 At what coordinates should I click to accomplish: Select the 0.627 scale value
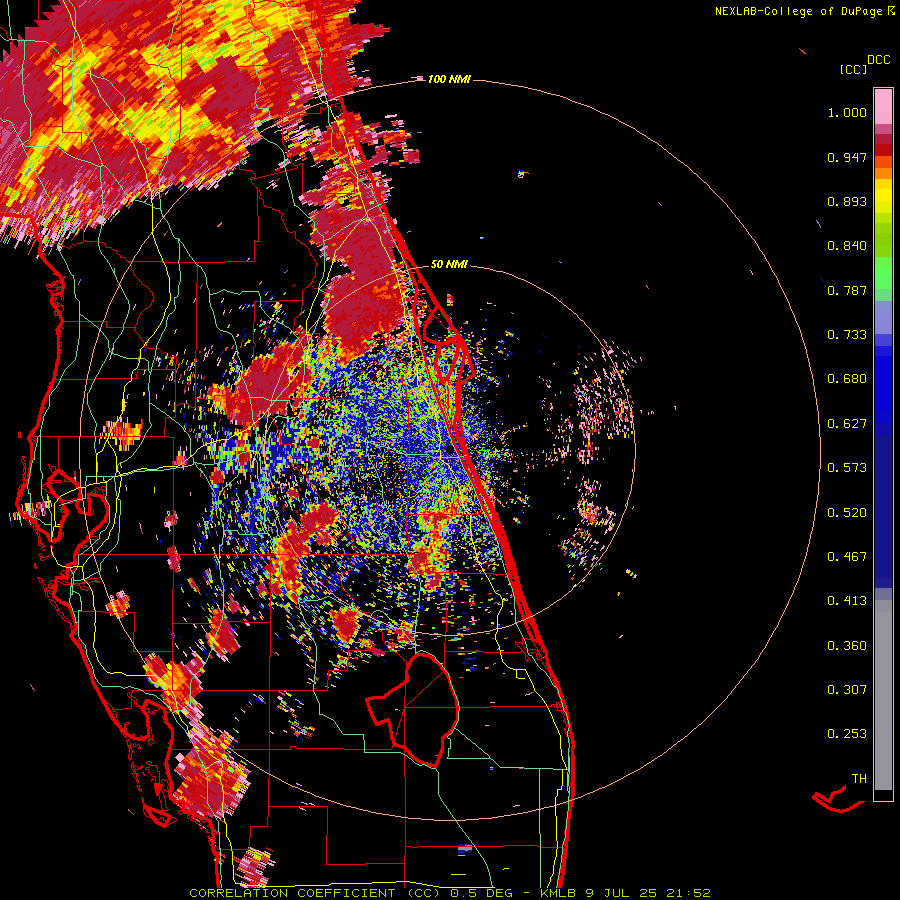(847, 424)
